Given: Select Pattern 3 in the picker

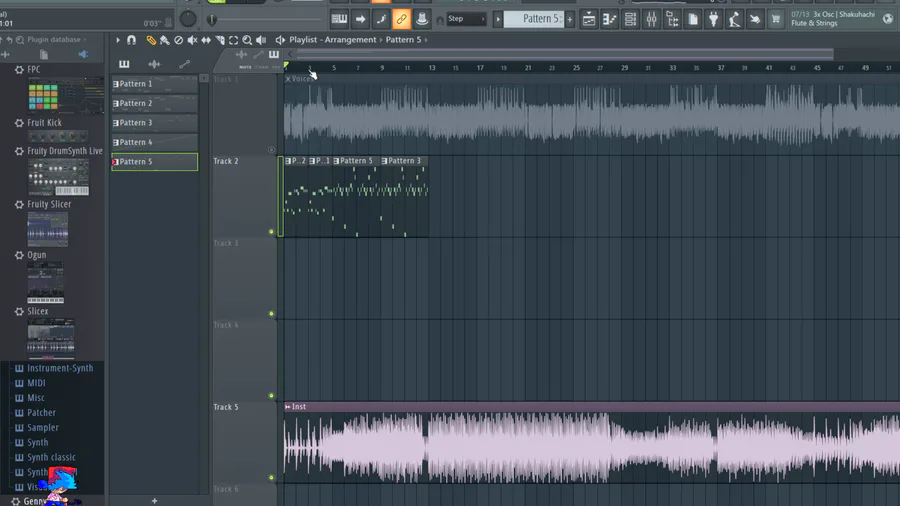Looking at the screenshot, I should pyautogui.click(x=154, y=123).
